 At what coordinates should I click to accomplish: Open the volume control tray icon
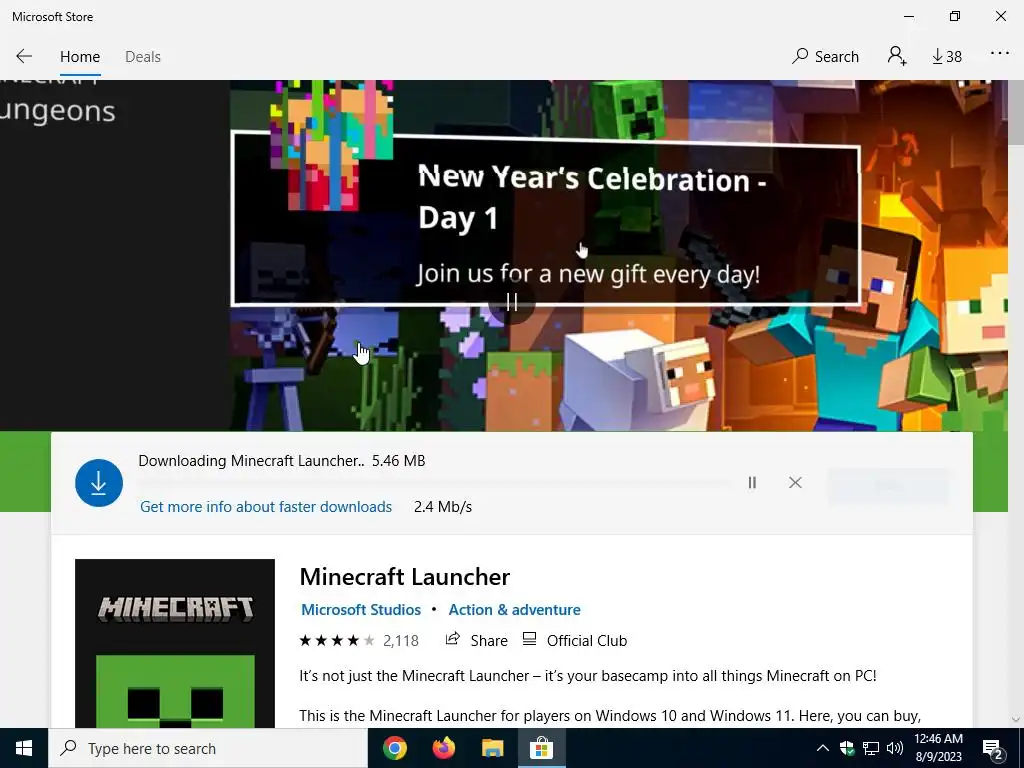click(x=895, y=748)
